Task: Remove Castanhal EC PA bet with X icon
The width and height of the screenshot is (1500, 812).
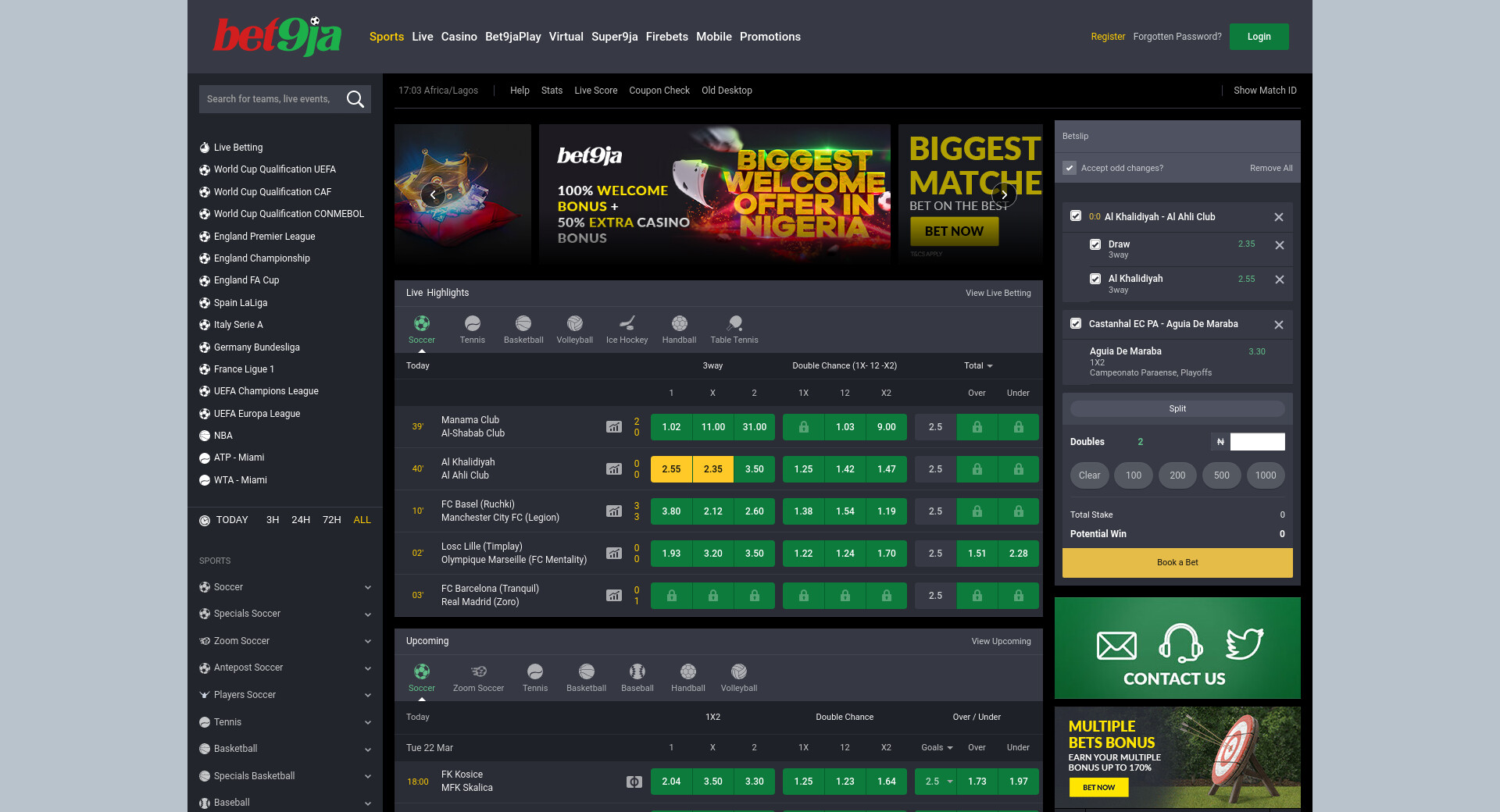Action: (x=1279, y=325)
